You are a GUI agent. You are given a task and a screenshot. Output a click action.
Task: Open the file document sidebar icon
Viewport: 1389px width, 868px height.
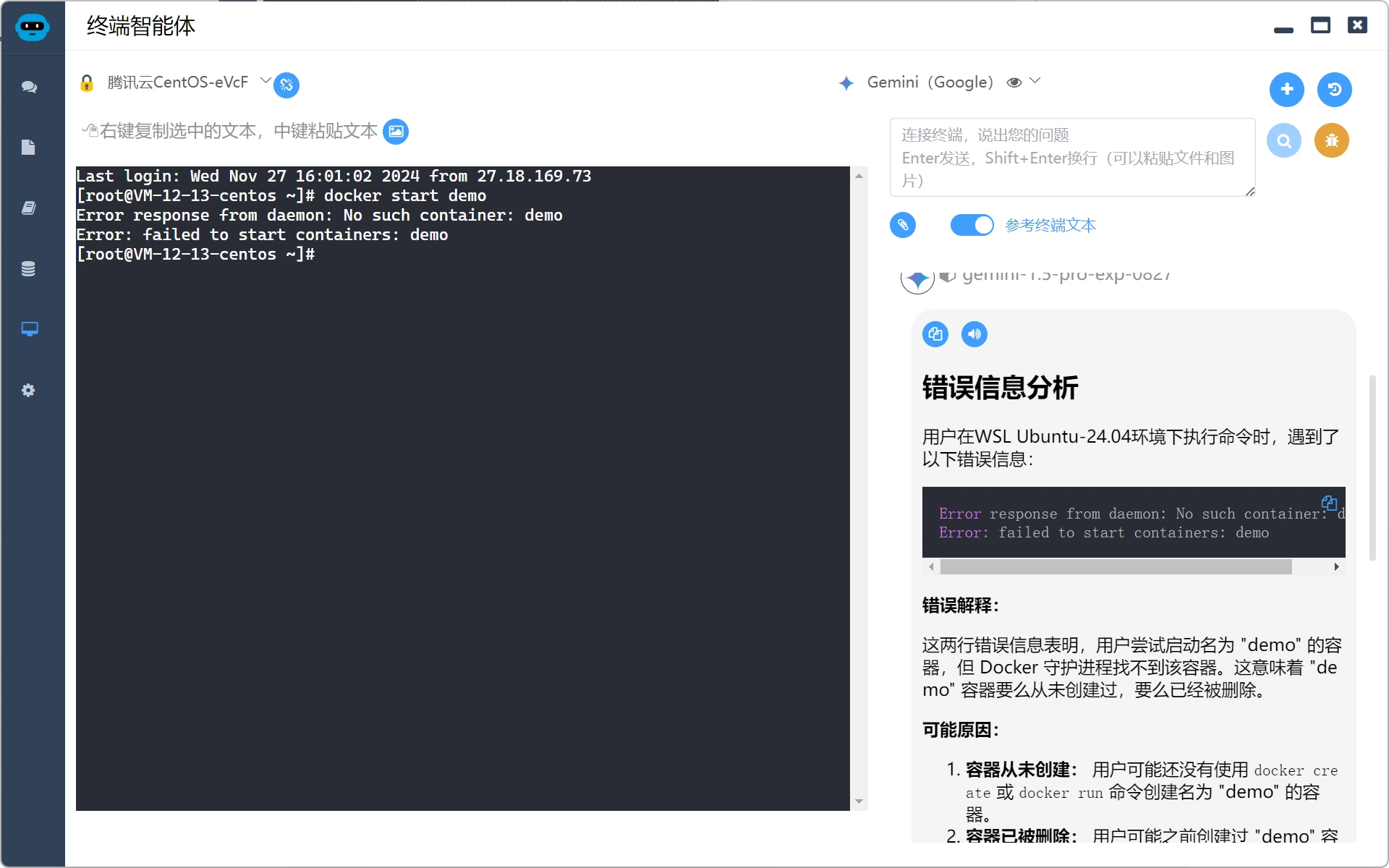pyautogui.click(x=28, y=148)
